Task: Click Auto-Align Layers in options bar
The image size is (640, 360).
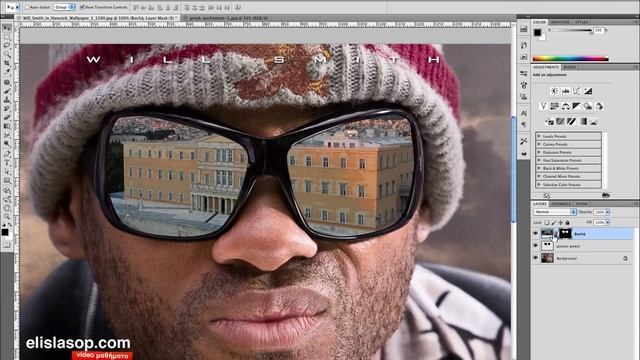Action: [x=238, y=7]
